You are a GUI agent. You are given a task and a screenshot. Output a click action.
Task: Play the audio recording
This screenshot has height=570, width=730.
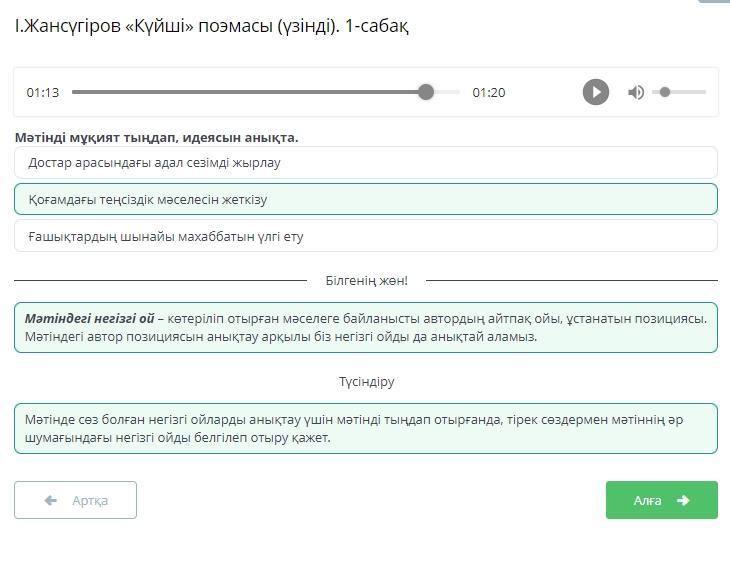pyautogui.click(x=596, y=92)
